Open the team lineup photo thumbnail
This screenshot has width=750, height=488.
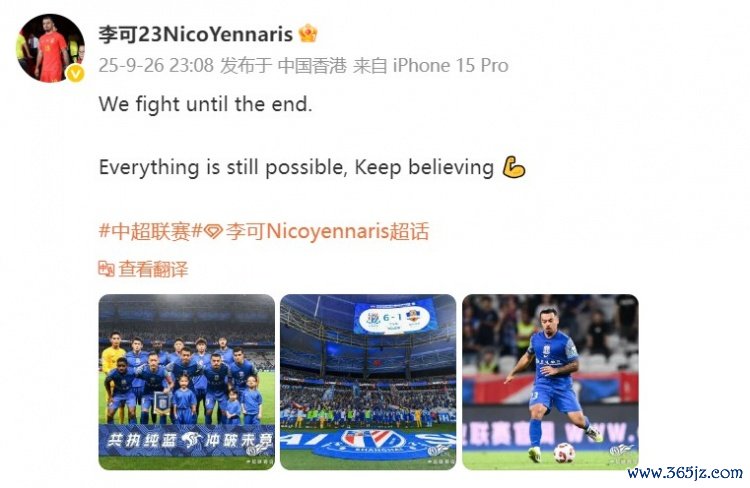click(187, 382)
